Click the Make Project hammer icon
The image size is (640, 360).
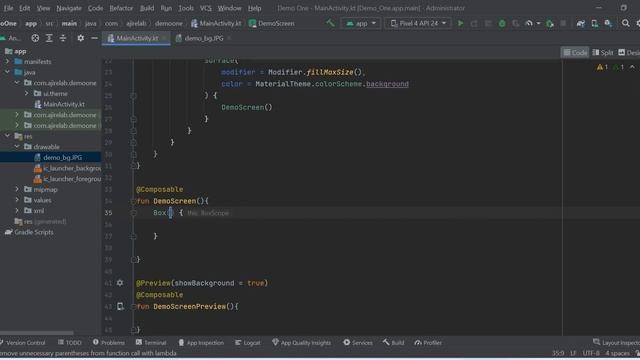(330, 23)
